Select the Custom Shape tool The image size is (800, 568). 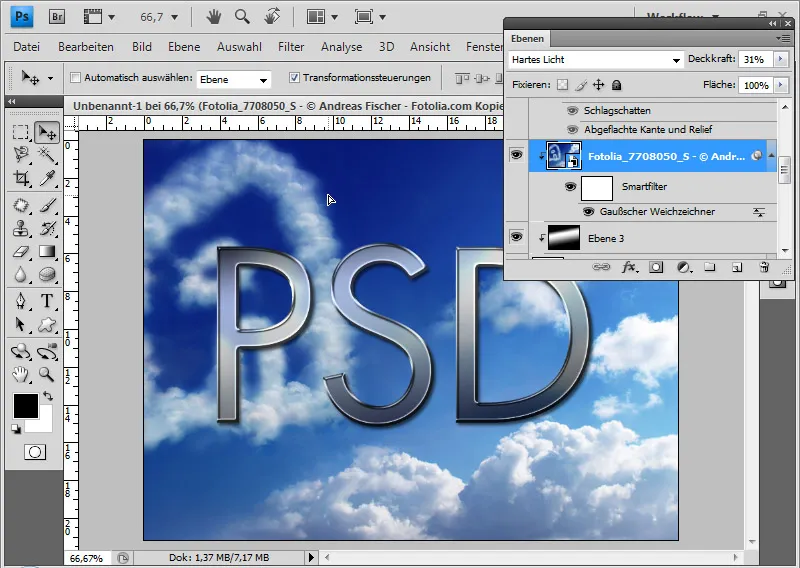(x=47, y=324)
